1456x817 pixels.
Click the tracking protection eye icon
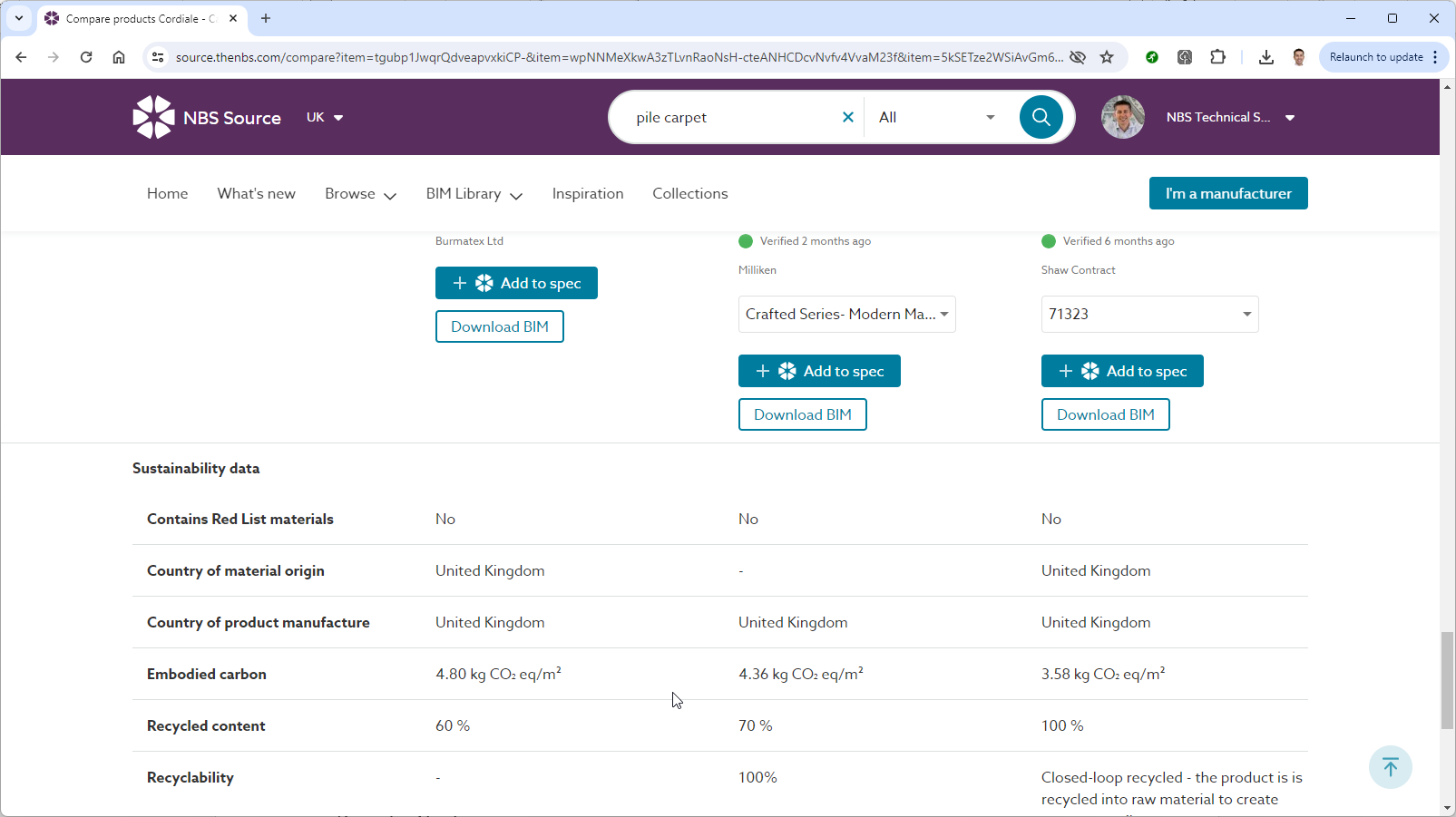(x=1078, y=57)
